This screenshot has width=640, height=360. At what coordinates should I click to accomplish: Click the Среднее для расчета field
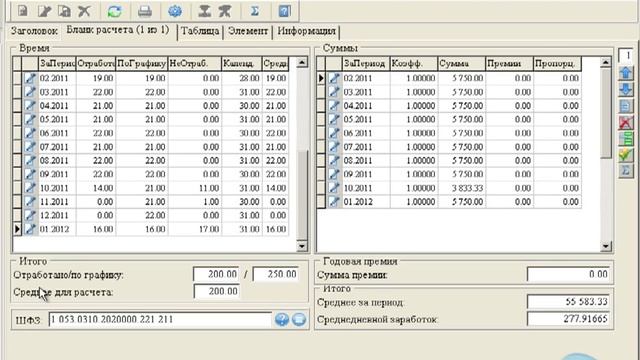pos(216,291)
